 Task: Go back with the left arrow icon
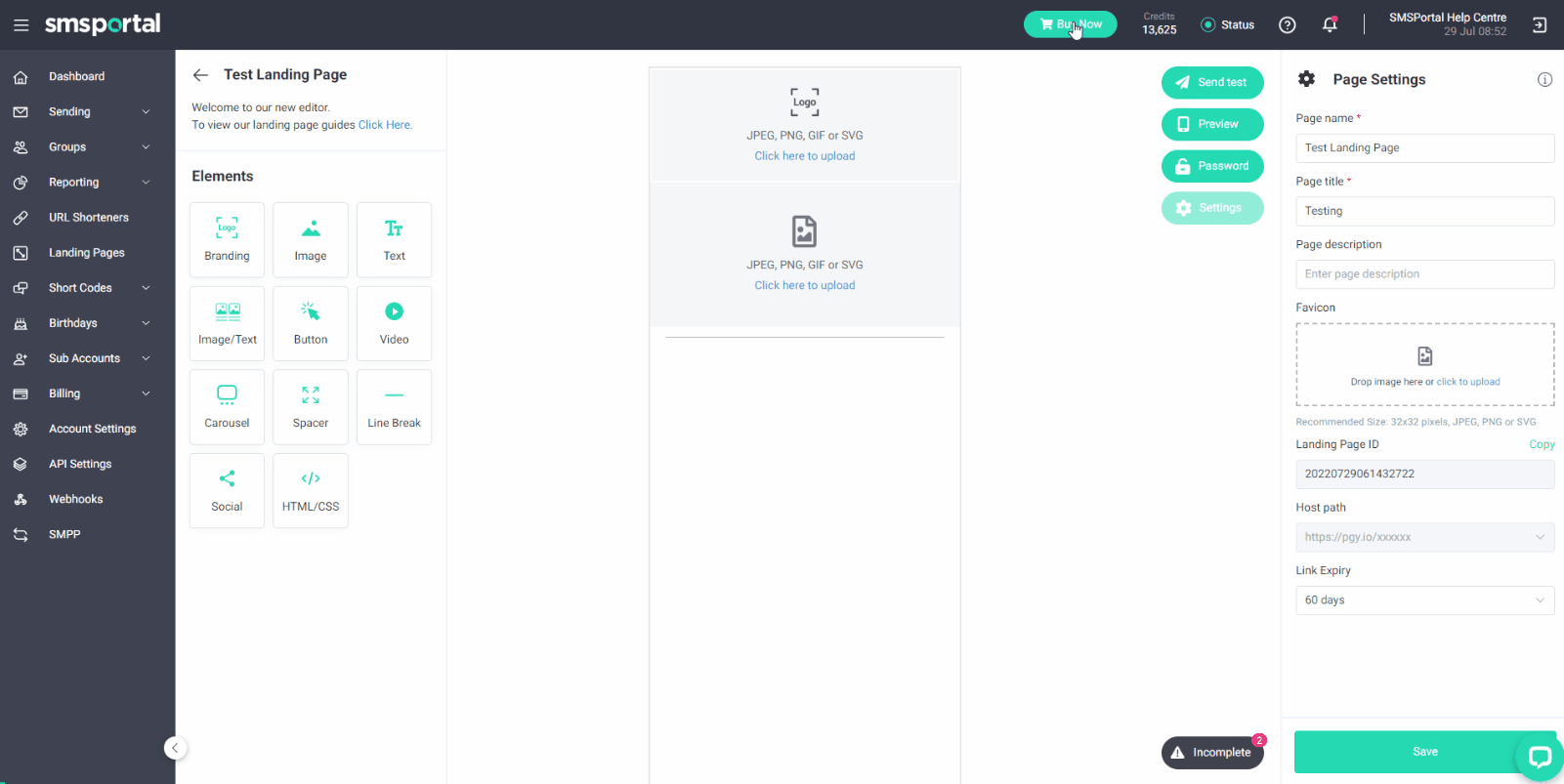200,75
